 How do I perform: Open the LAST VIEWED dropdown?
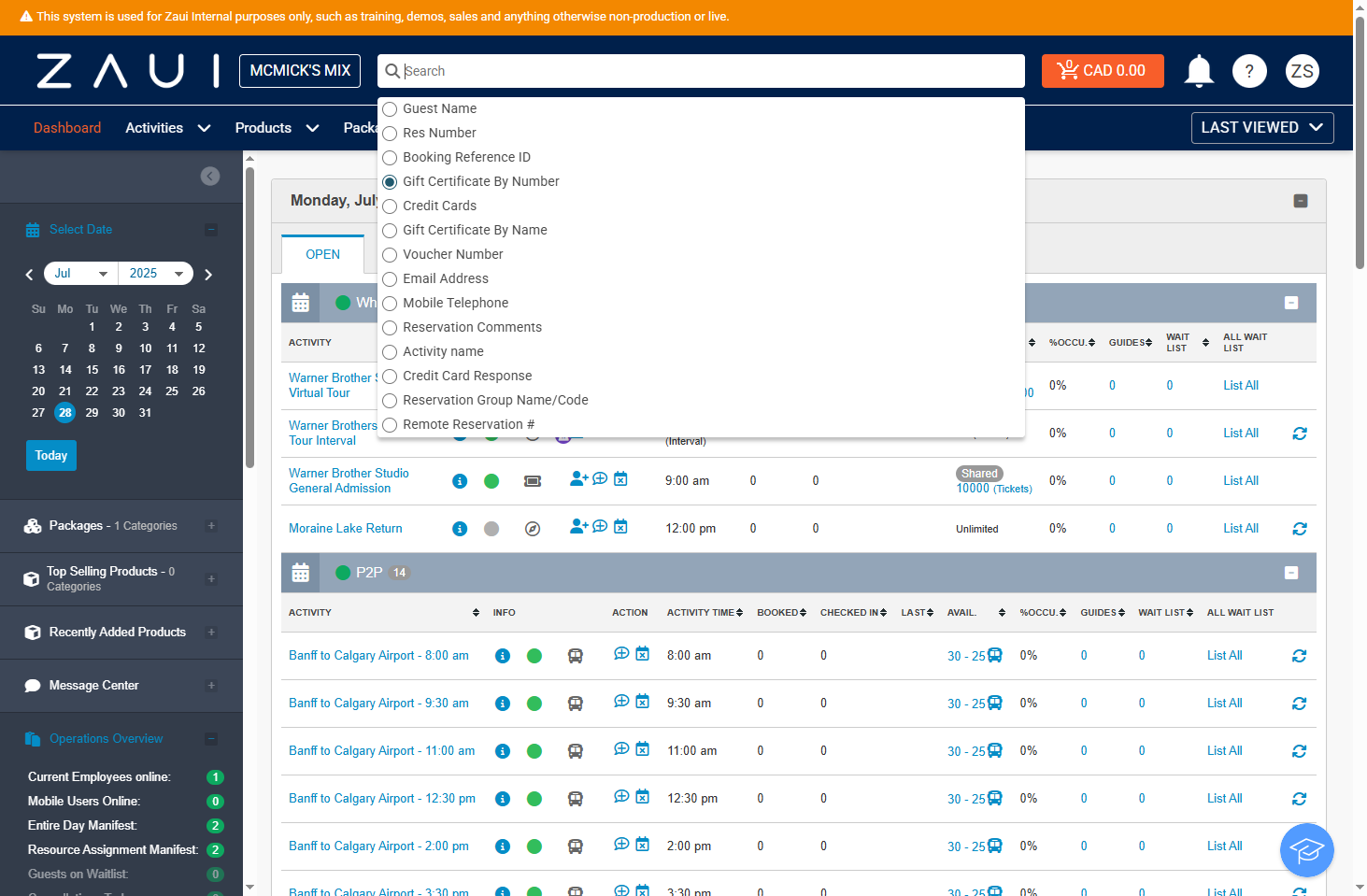[x=1262, y=128]
